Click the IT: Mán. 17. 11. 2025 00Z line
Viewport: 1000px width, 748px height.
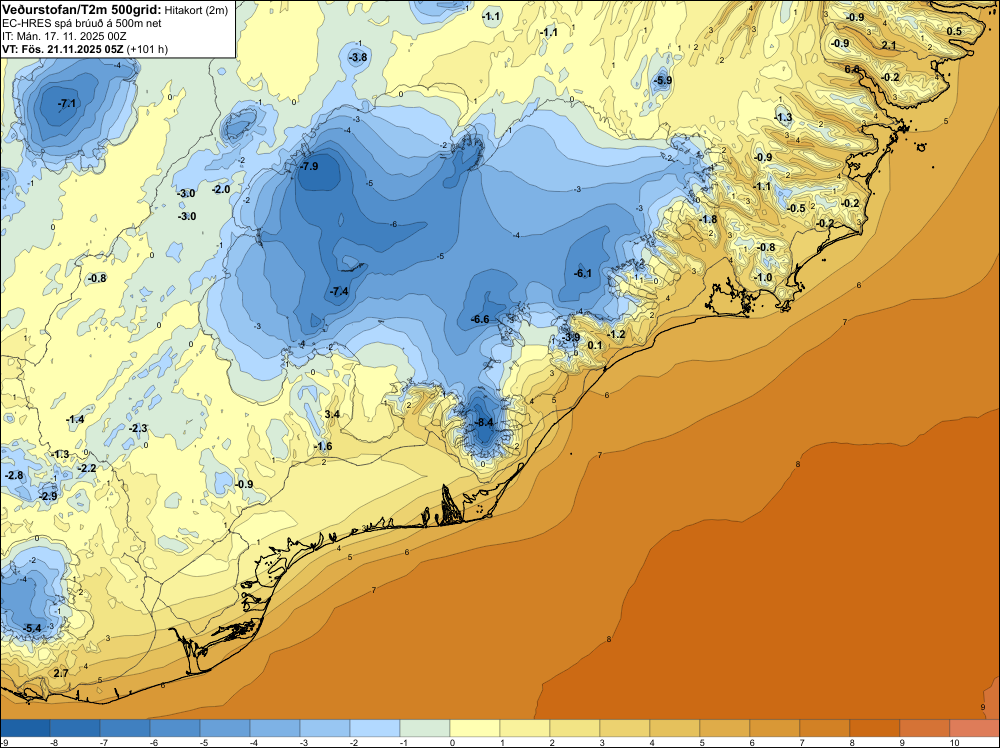click(x=64, y=36)
